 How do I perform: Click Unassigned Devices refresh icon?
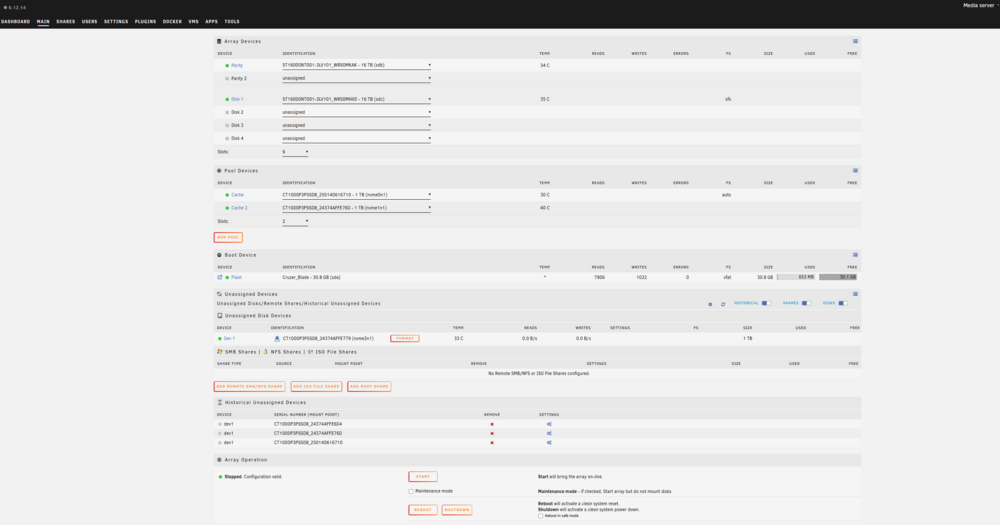[723, 304]
